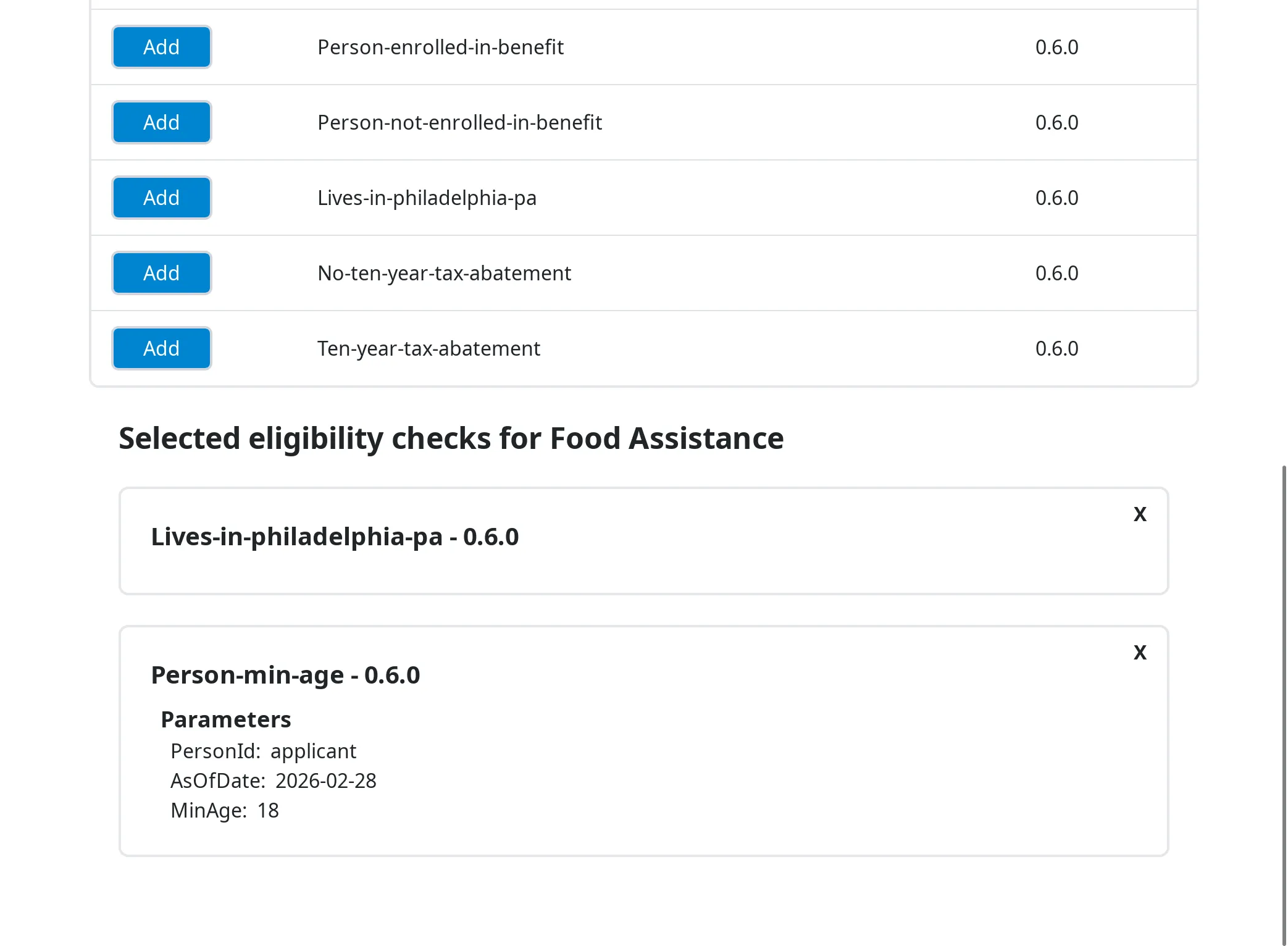Click the page scrollbar on the right
This screenshot has height=946, width=1288.
(1283, 679)
